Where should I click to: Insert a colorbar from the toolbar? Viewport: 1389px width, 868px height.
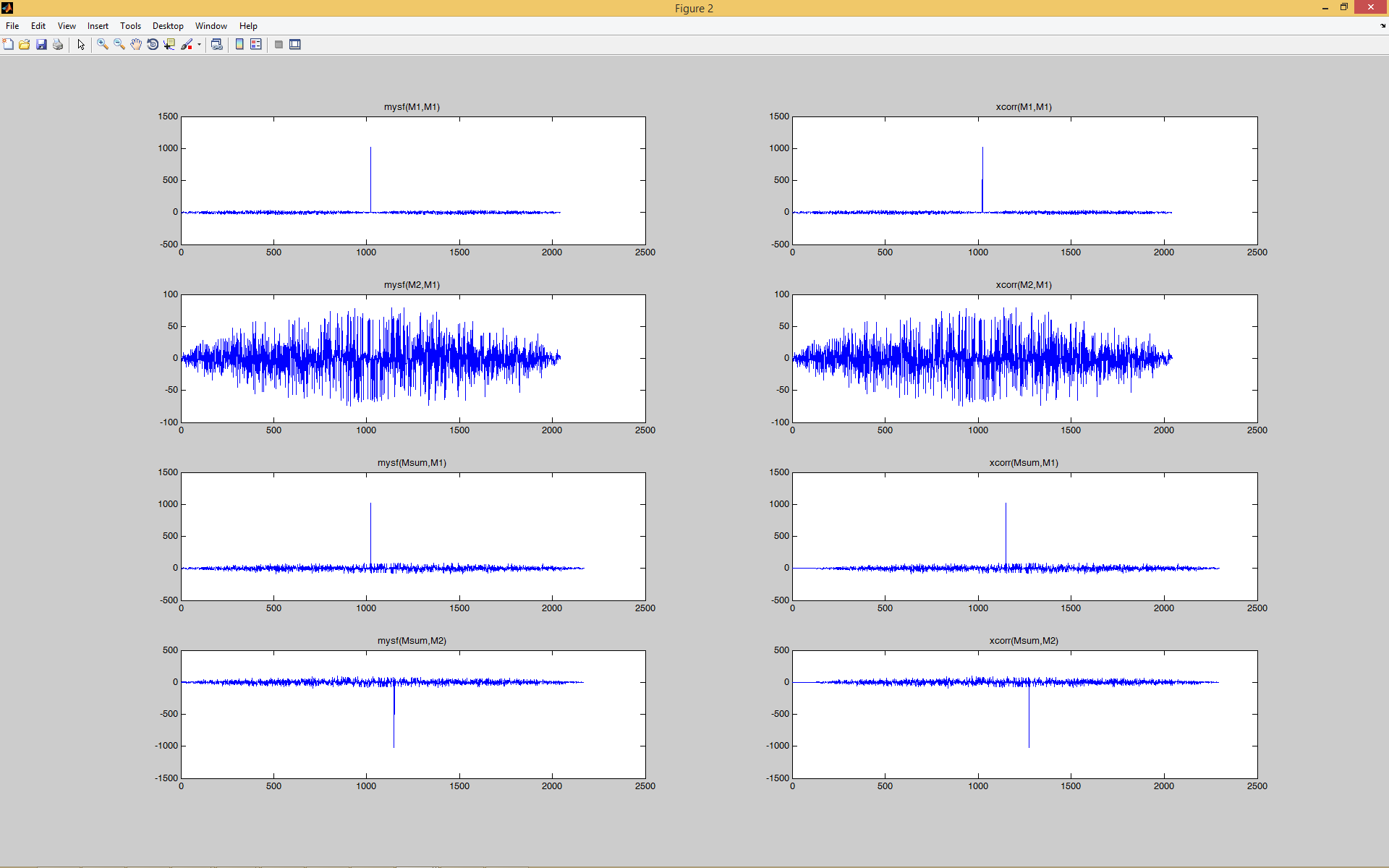point(239,45)
